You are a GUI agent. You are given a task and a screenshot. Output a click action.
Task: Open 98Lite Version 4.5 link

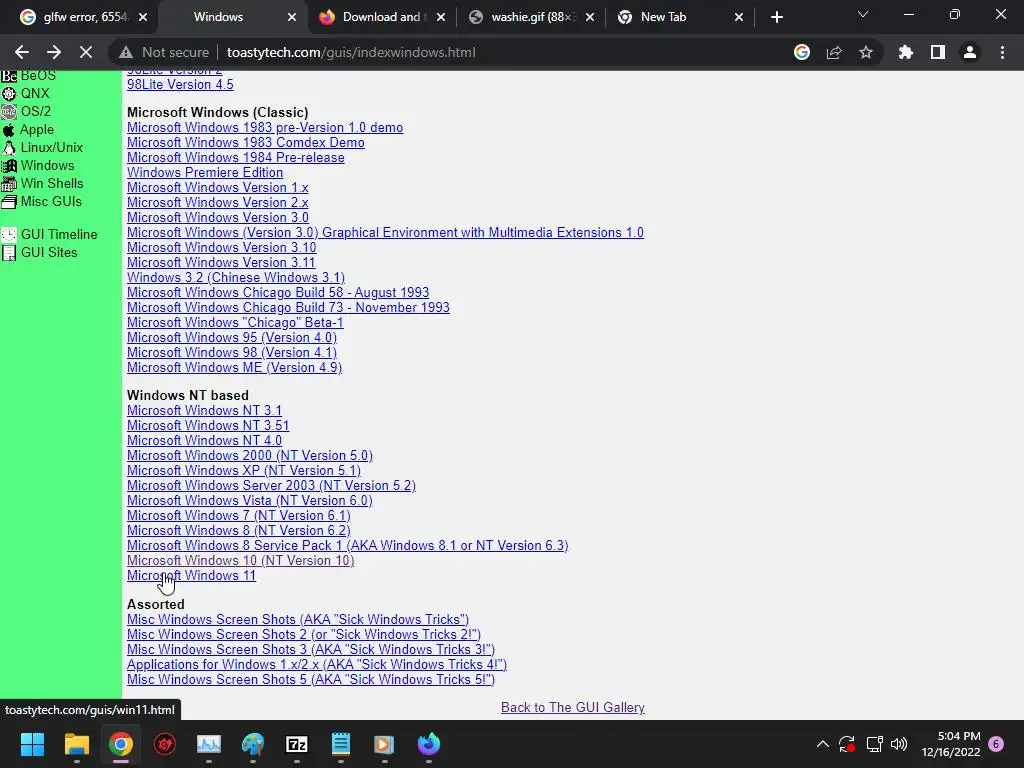(x=180, y=84)
